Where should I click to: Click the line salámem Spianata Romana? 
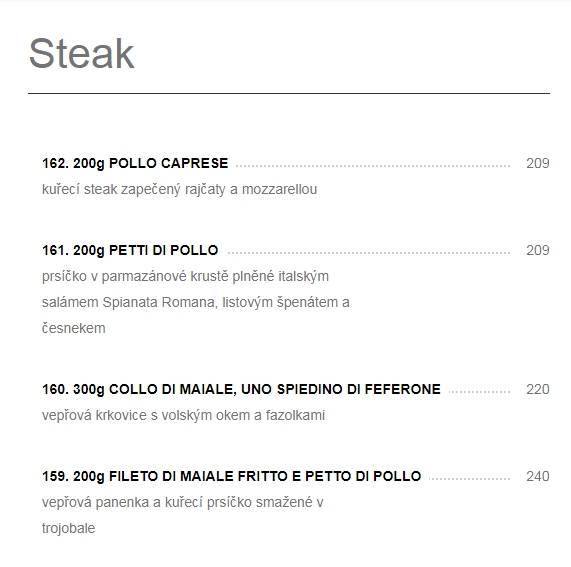click(x=196, y=302)
